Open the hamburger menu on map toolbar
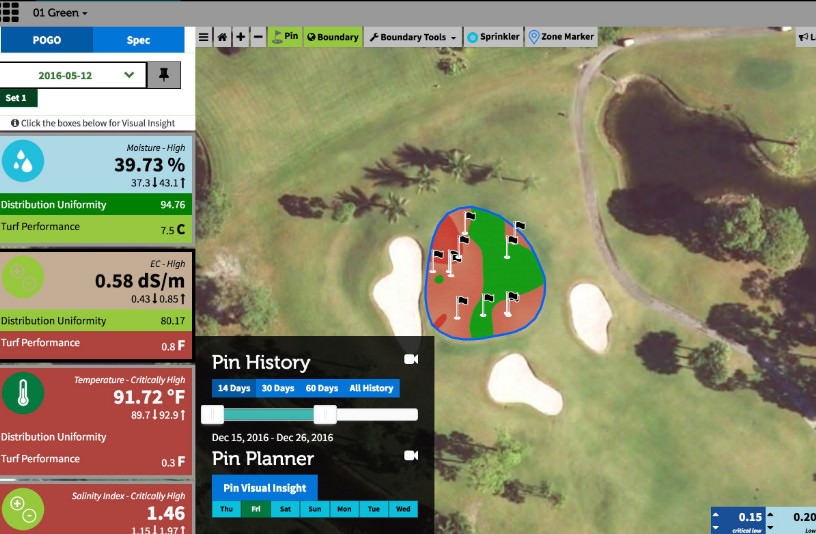Viewport: 816px width, 534px height. (x=204, y=37)
